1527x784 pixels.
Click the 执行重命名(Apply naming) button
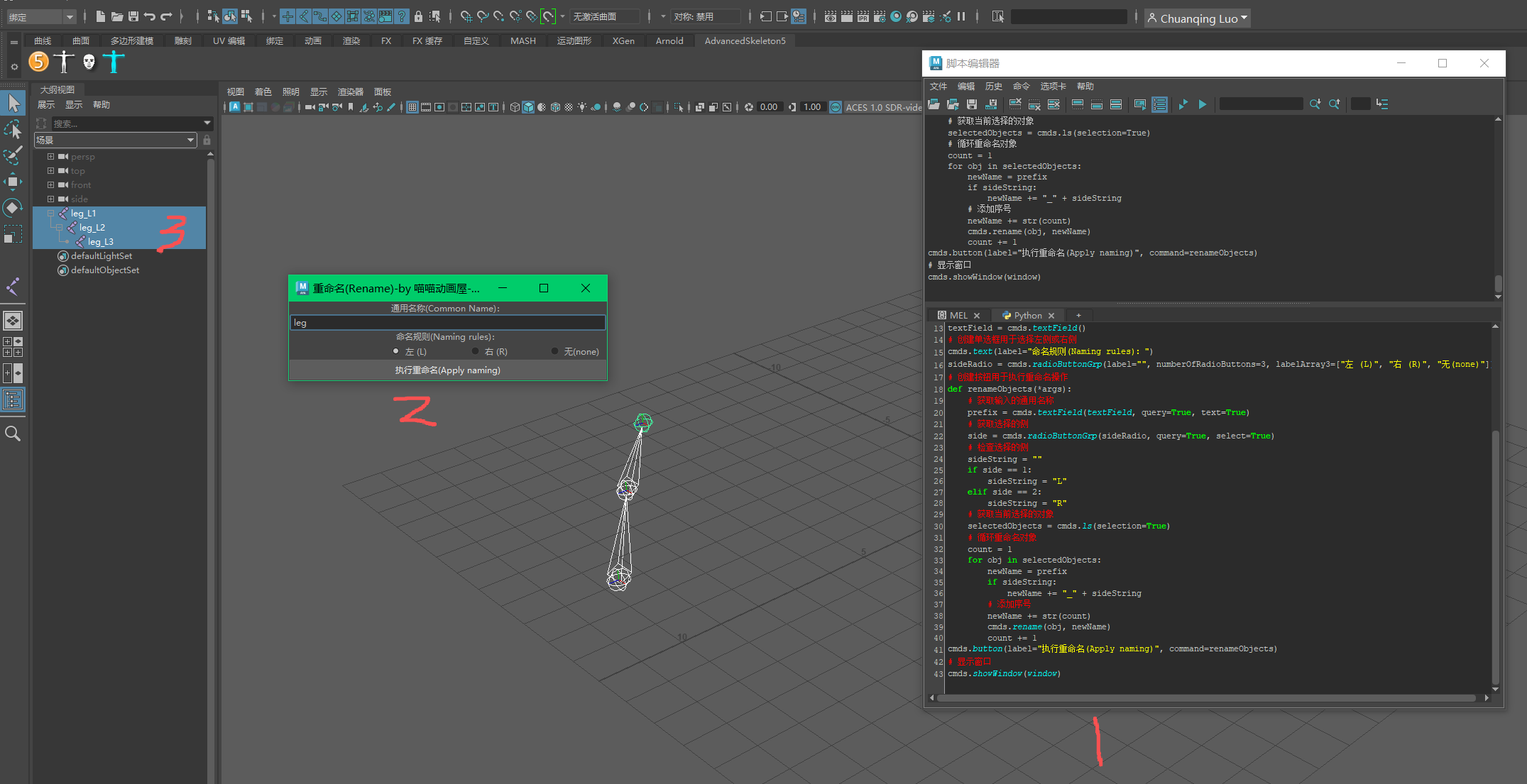447,370
